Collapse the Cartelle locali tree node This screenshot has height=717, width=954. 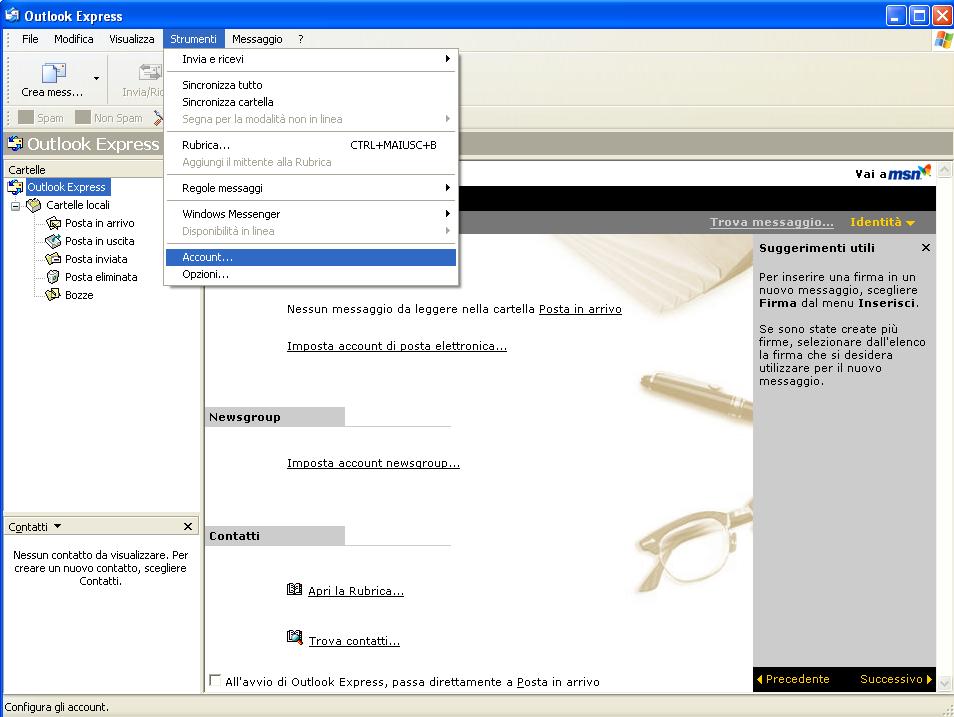click(15, 206)
